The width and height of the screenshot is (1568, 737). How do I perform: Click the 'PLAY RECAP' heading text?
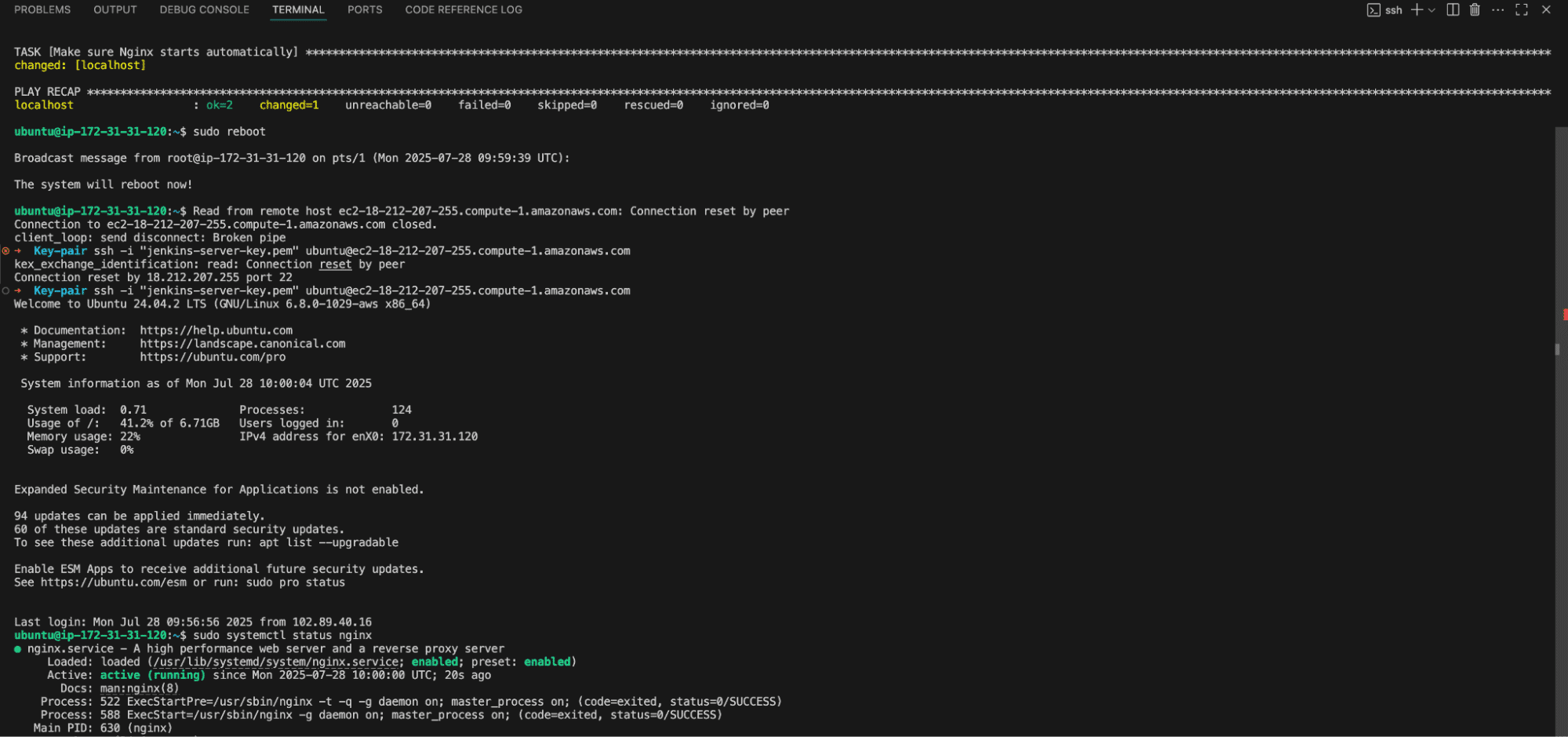point(47,92)
